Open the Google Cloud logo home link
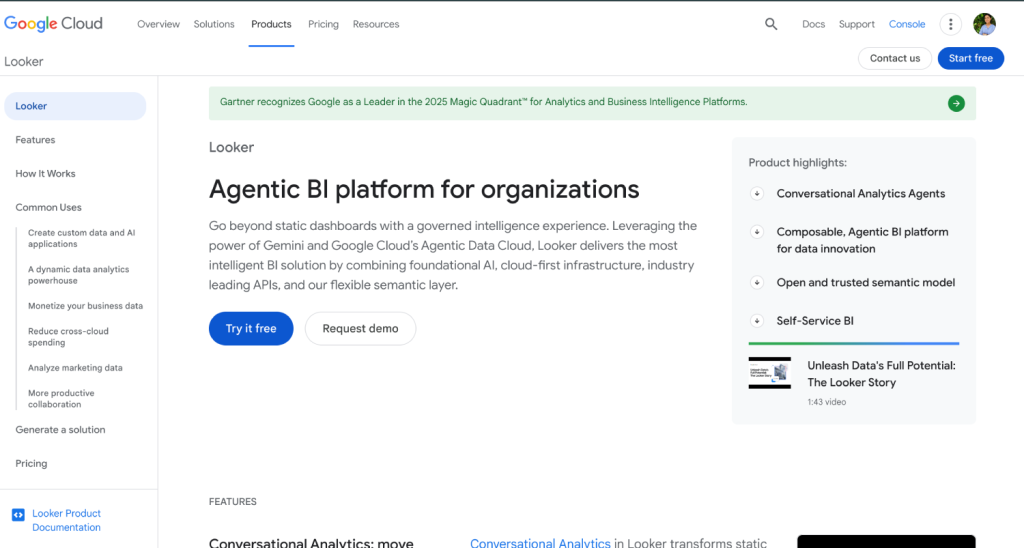The image size is (1024, 548). point(54,24)
